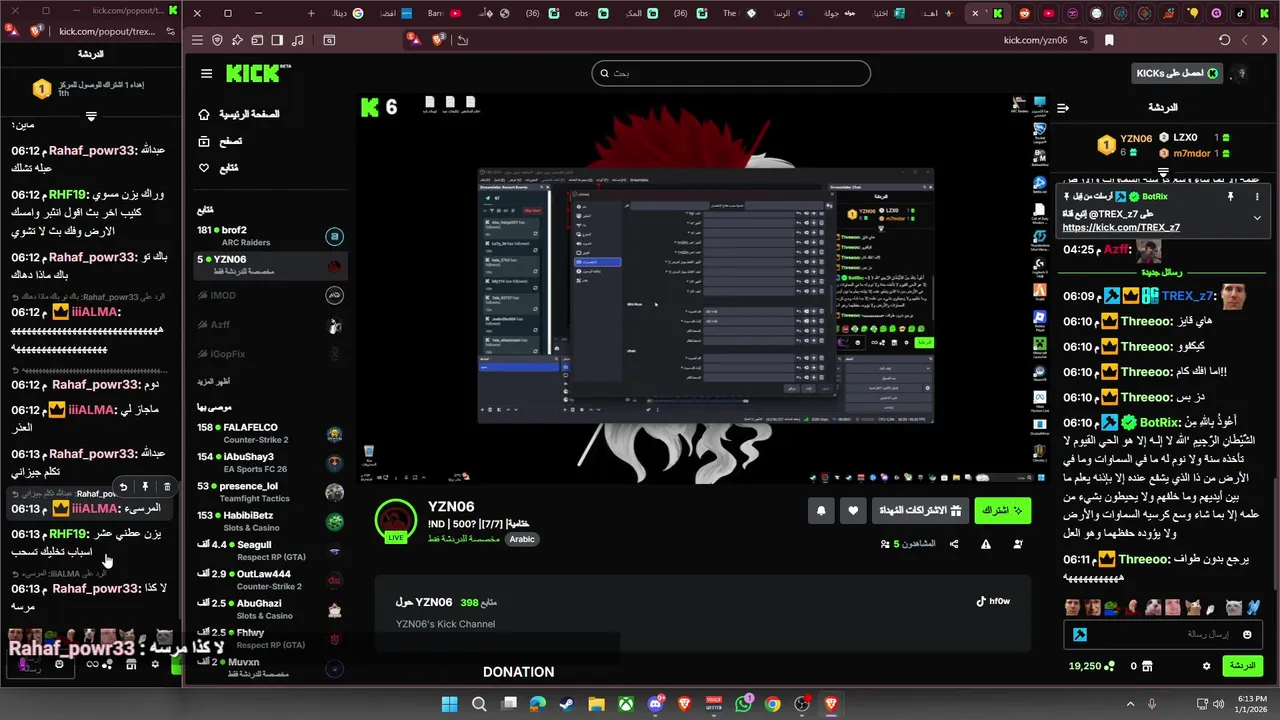Click the green KICK logo
The width and height of the screenshot is (1280, 720).
[253, 73]
